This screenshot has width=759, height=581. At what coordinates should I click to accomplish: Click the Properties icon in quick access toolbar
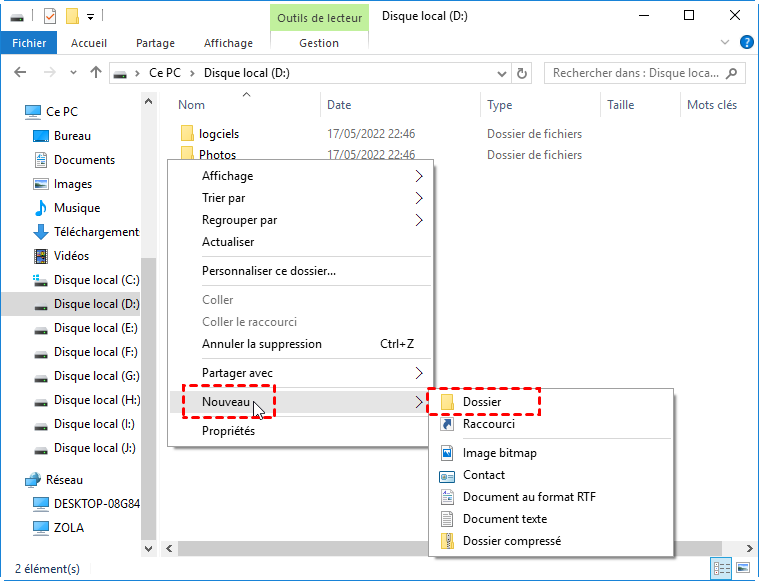50,16
